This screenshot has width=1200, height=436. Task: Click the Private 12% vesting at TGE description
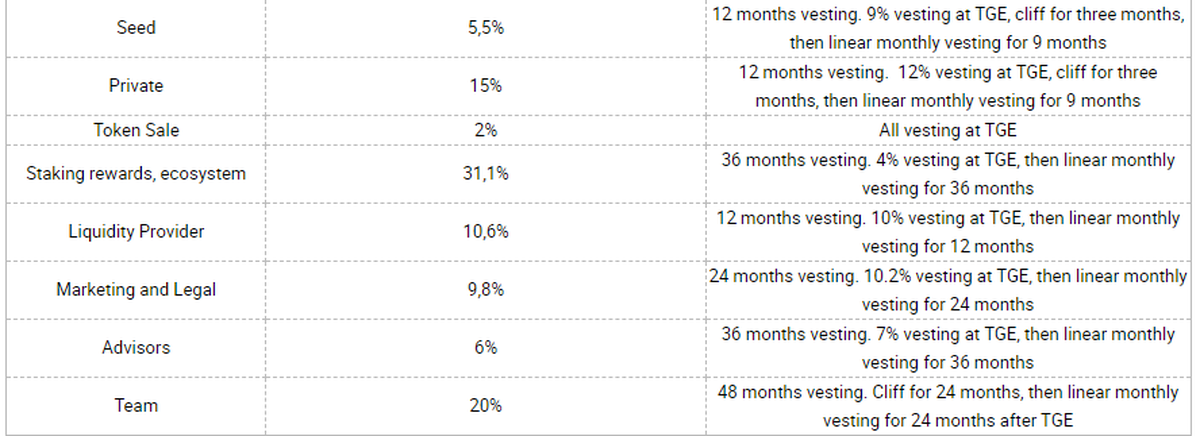coord(947,87)
